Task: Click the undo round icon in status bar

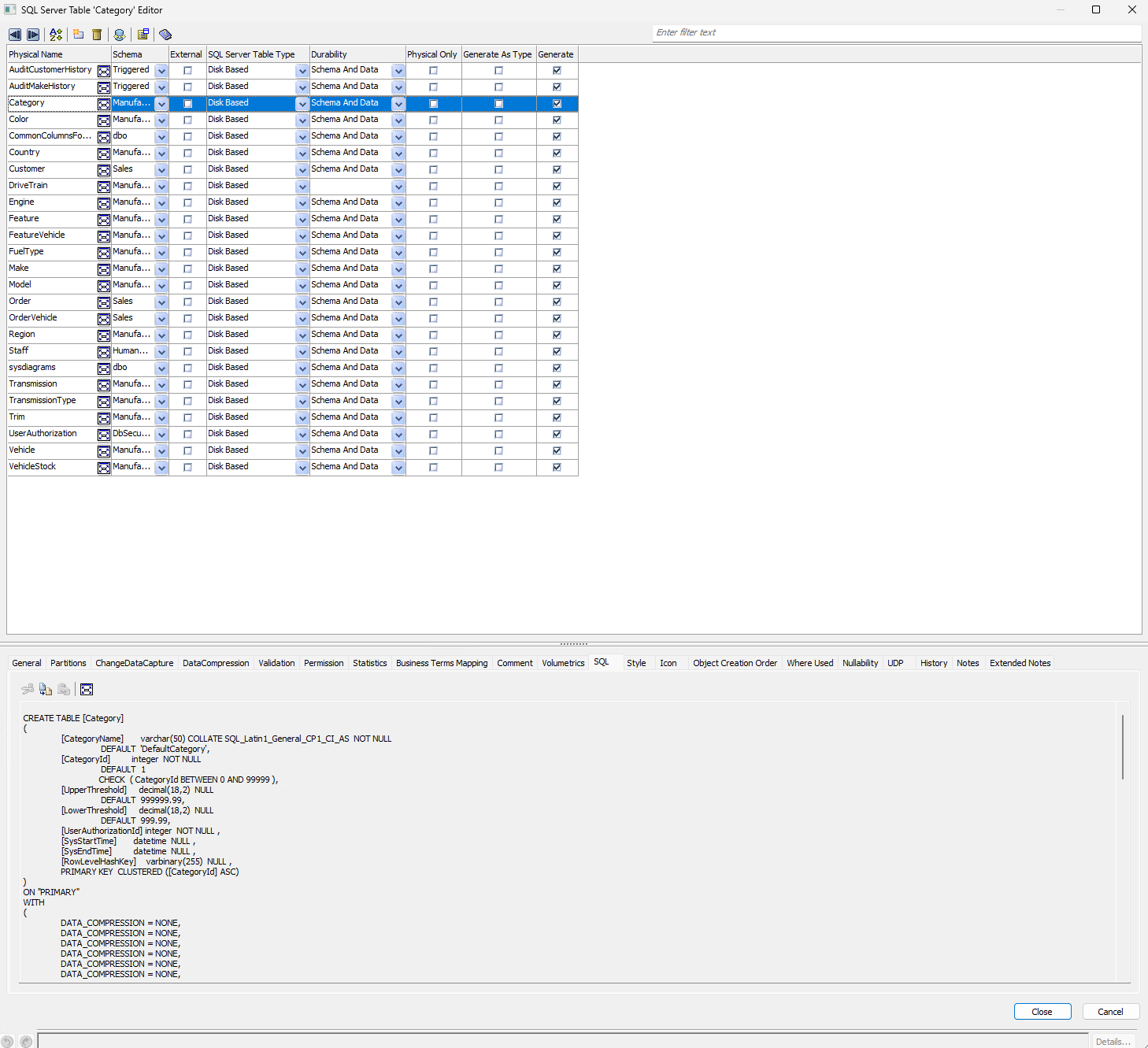Action: [x=8, y=1041]
